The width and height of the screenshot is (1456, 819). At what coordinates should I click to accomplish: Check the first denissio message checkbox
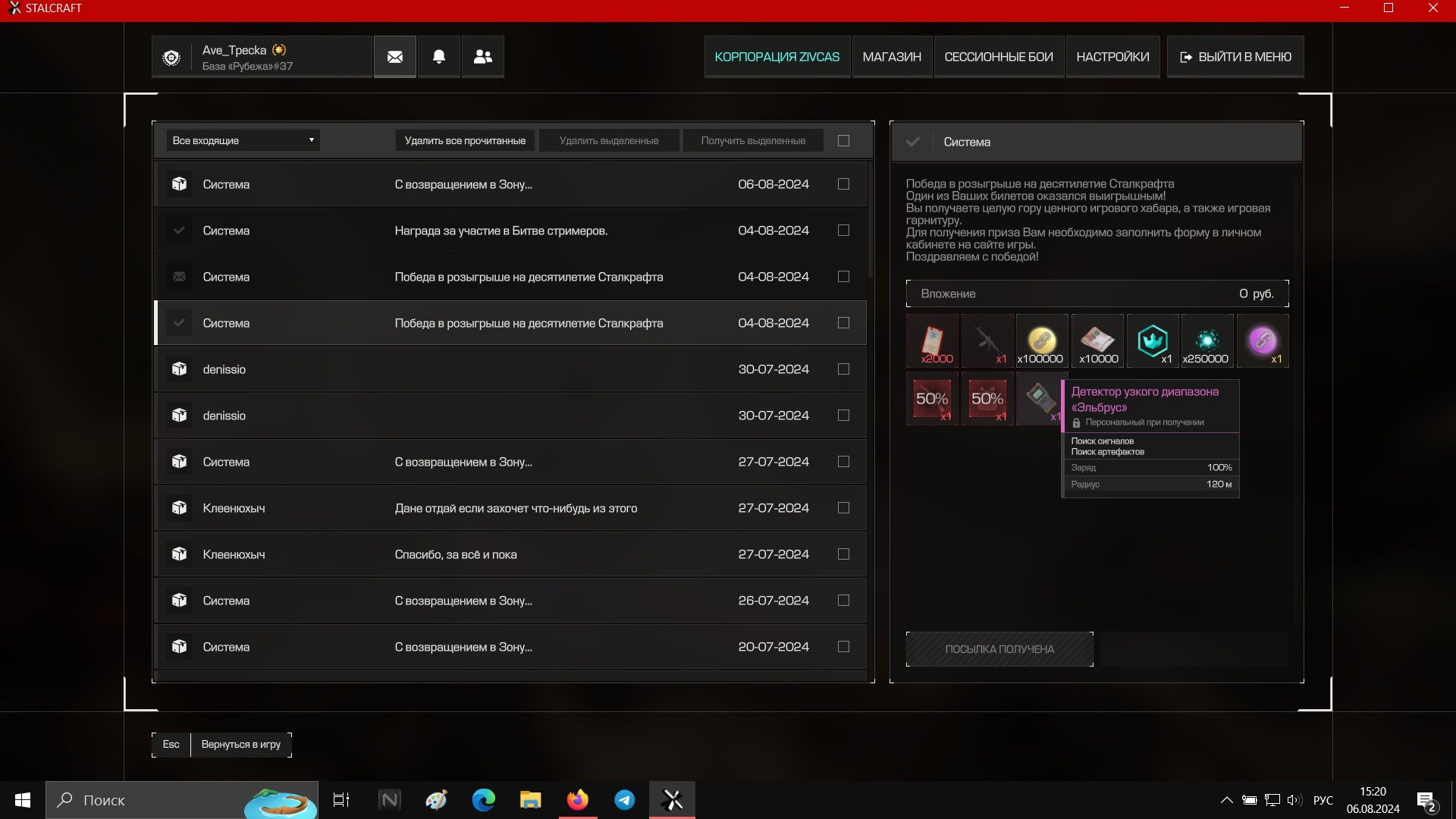843,369
